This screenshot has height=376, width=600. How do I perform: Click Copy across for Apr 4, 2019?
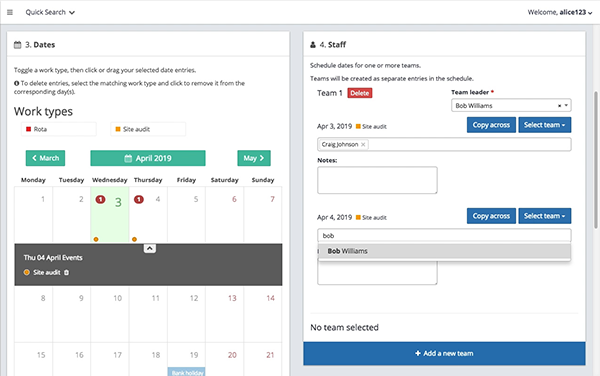point(491,216)
